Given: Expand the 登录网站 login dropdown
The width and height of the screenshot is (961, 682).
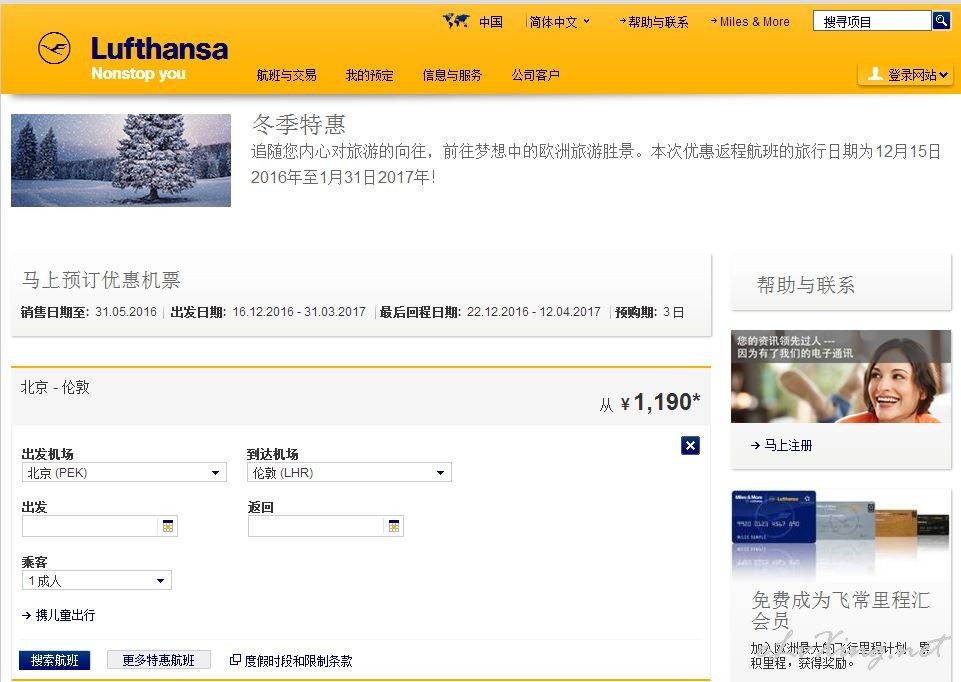Looking at the screenshot, I should 905,75.
